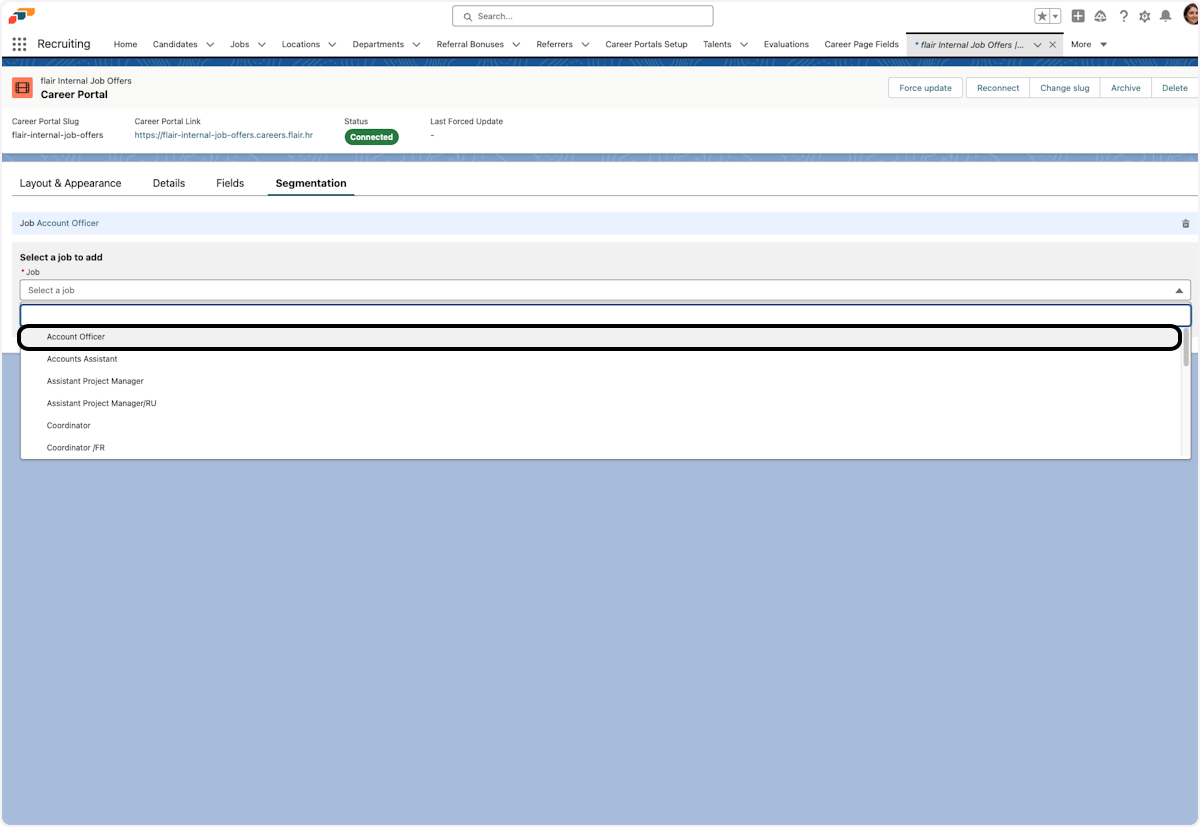The image size is (1200, 827).
Task: Open the notifications bell
Action: coord(1163,15)
